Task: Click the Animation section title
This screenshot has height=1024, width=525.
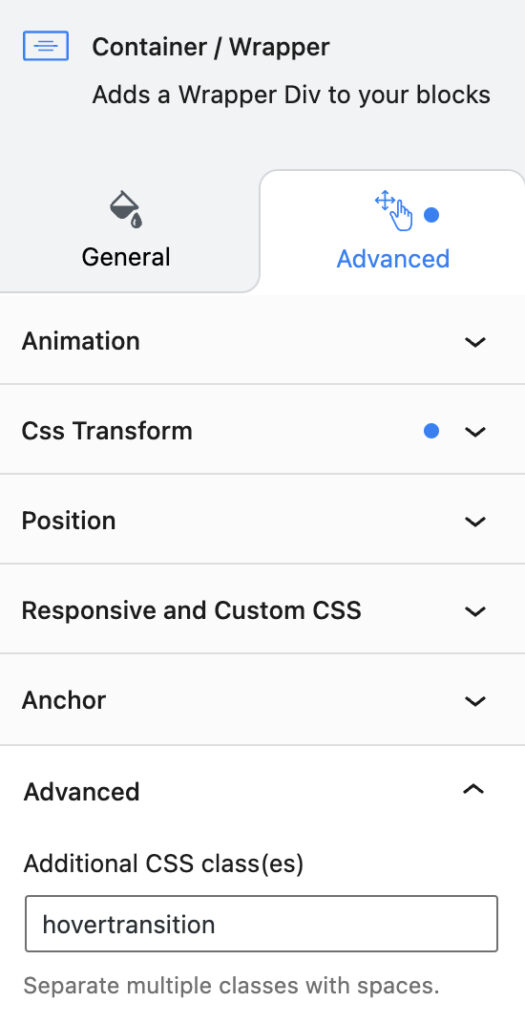Action: (81, 341)
